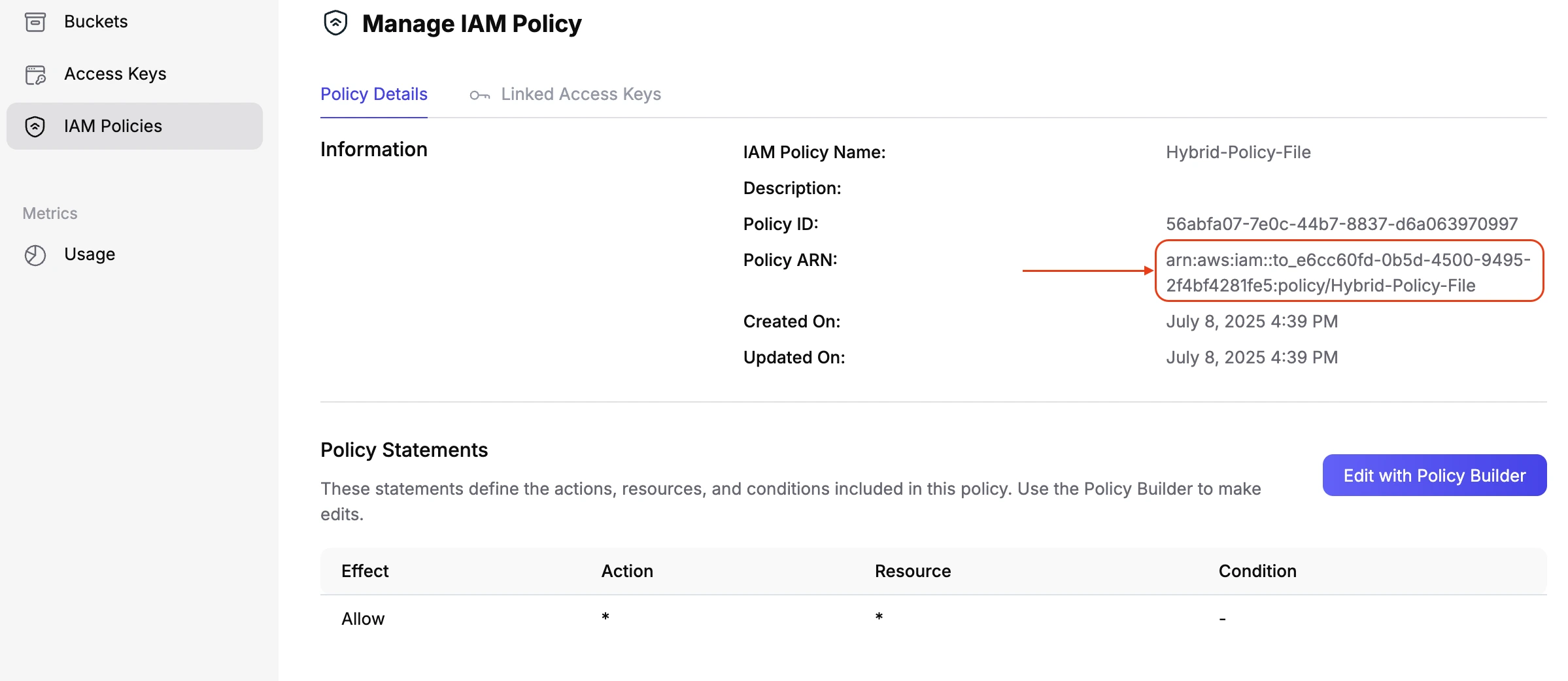Go to Access Keys in sidebar
The width and height of the screenshot is (1568, 681).
[115, 74]
